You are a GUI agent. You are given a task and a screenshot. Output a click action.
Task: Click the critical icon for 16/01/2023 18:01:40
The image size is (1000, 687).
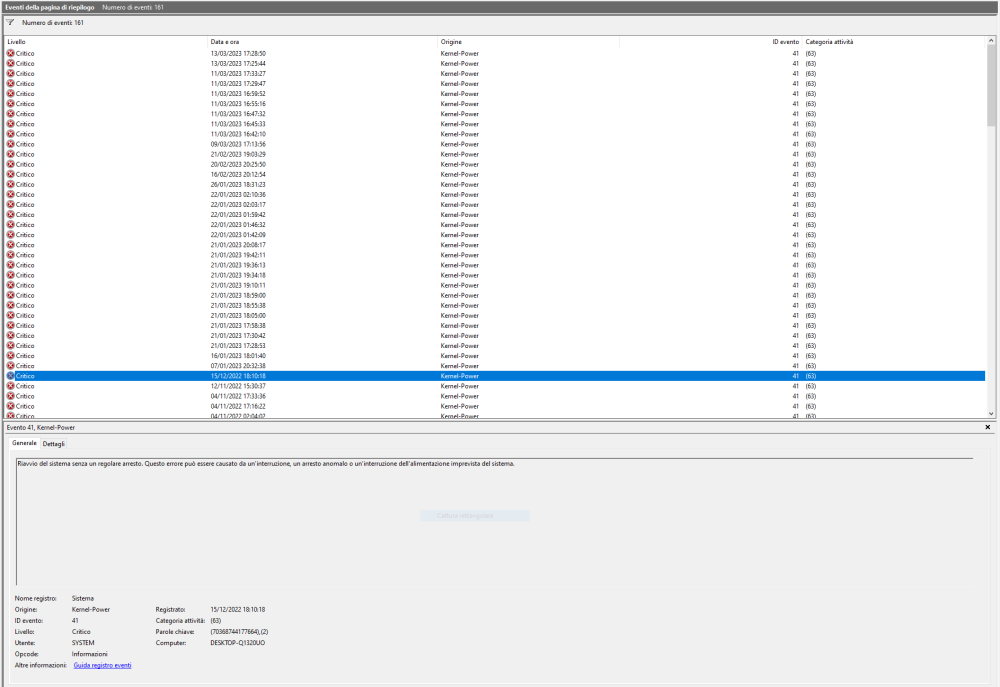[10, 356]
